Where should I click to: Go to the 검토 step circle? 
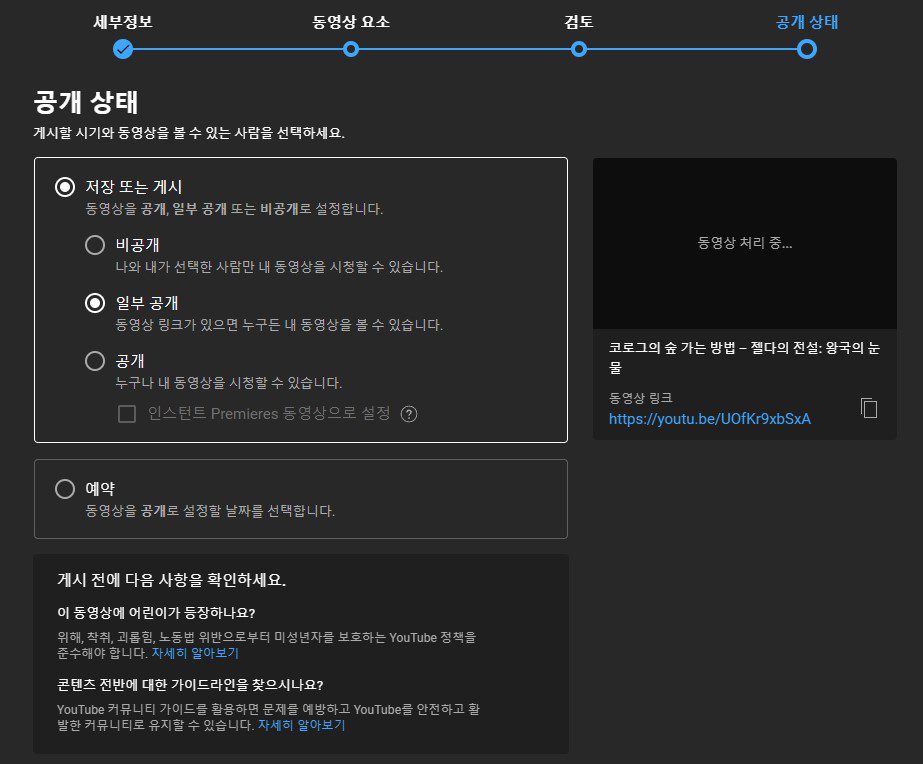coord(579,49)
